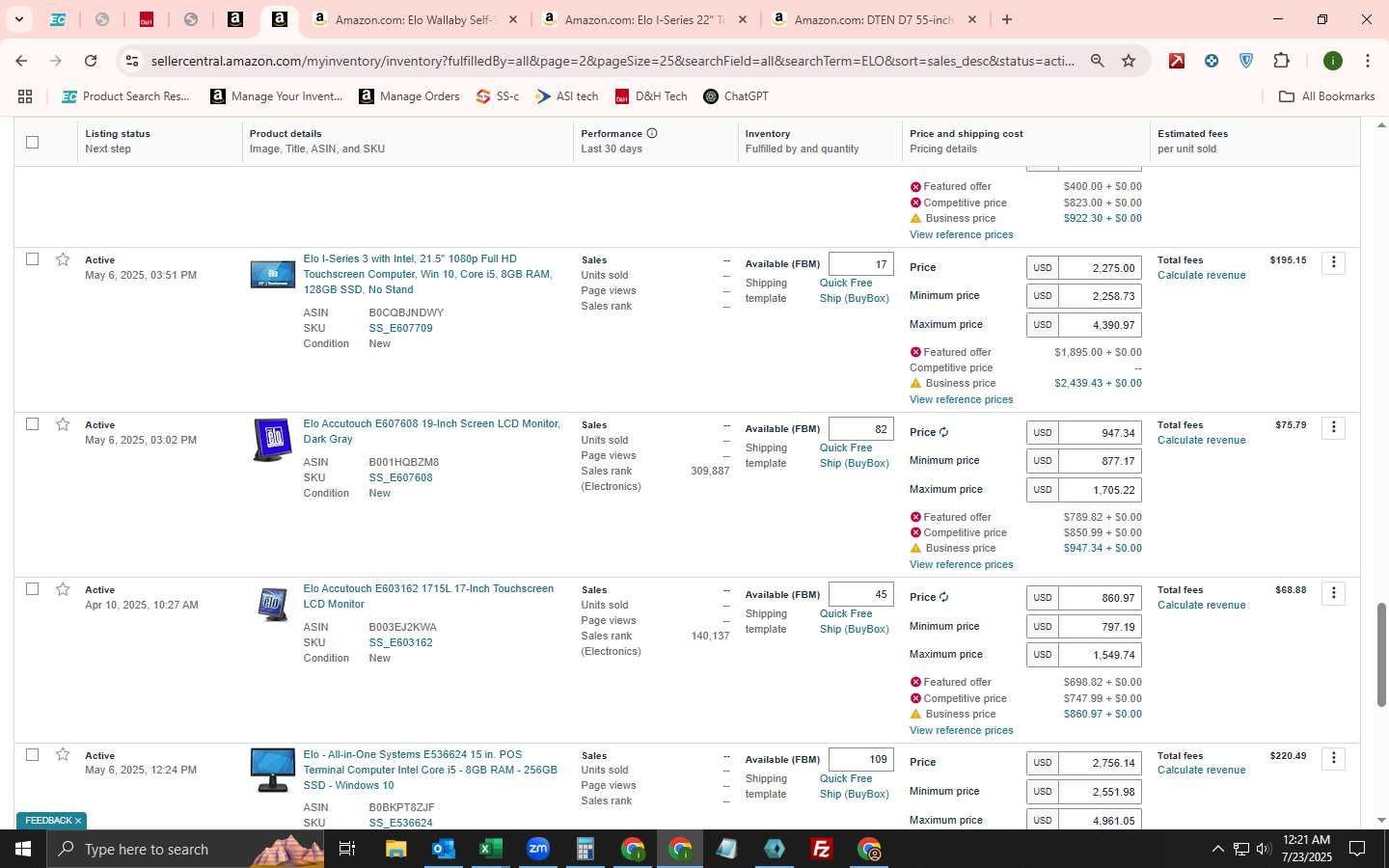Open Zoom from the taskbar
Screen dimensions: 1389x868
pyautogui.click(x=537, y=849)
